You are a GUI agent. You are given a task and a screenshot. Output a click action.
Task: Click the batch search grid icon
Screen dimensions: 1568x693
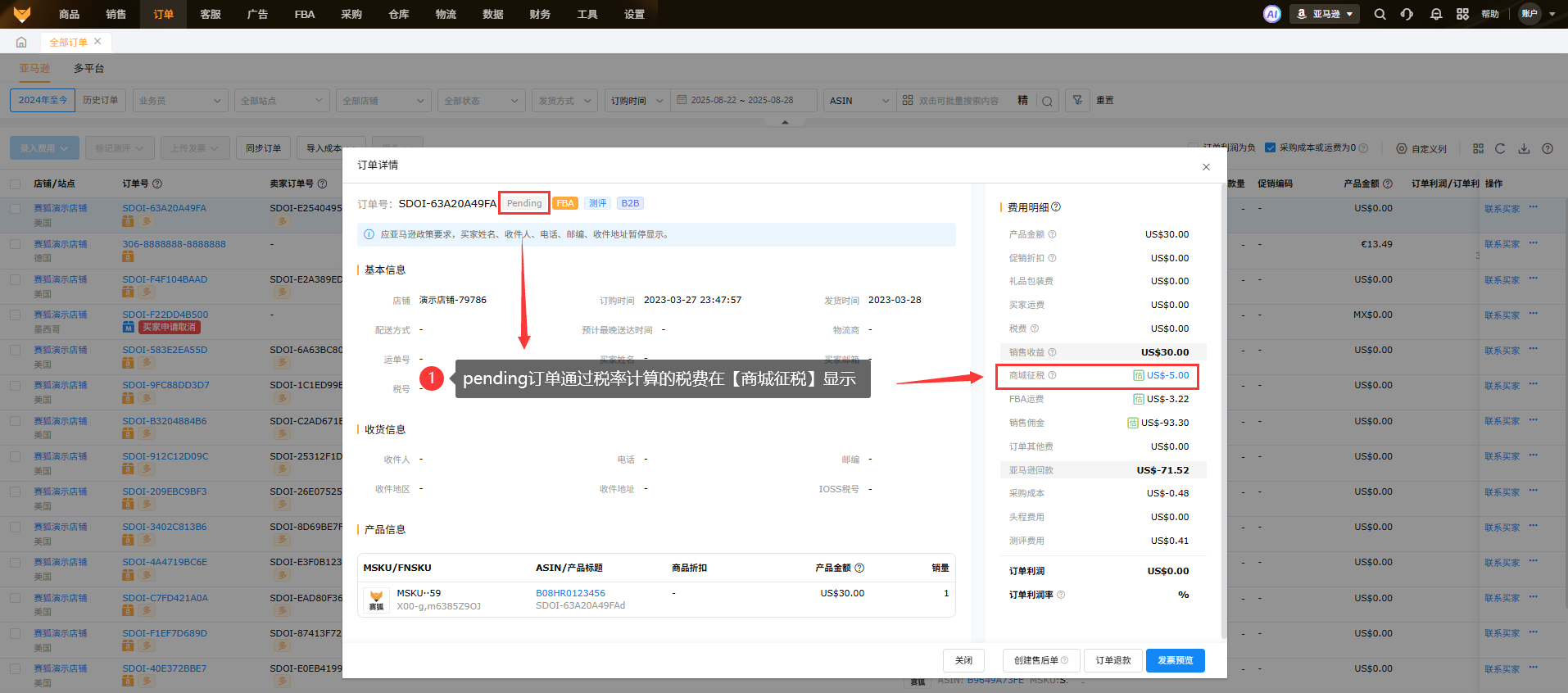908,100
